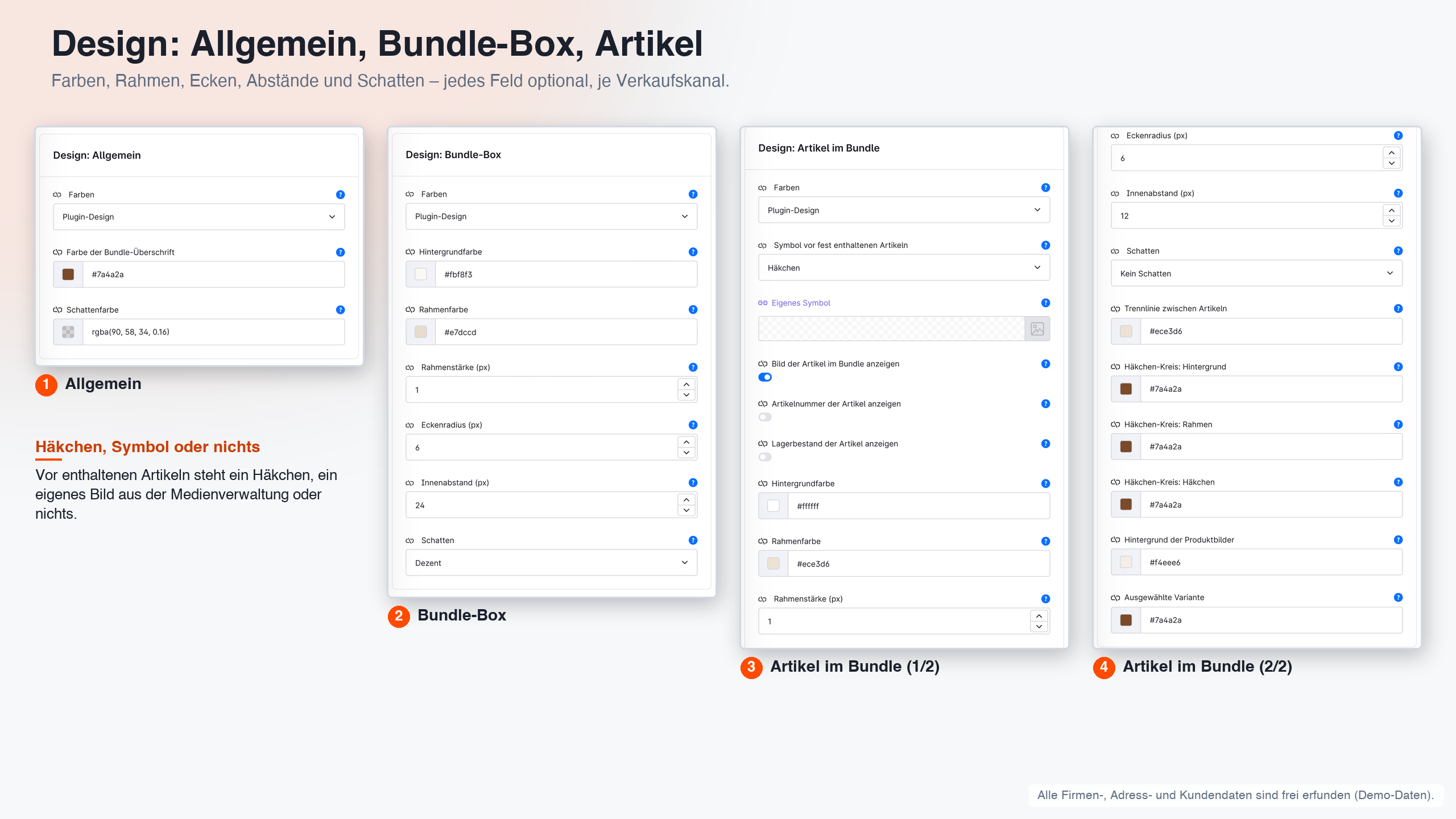Viewport: 1456px width, 819px height.
Task: Click help icon for Eigenes Symbol
Action: tap(1045, 303)
